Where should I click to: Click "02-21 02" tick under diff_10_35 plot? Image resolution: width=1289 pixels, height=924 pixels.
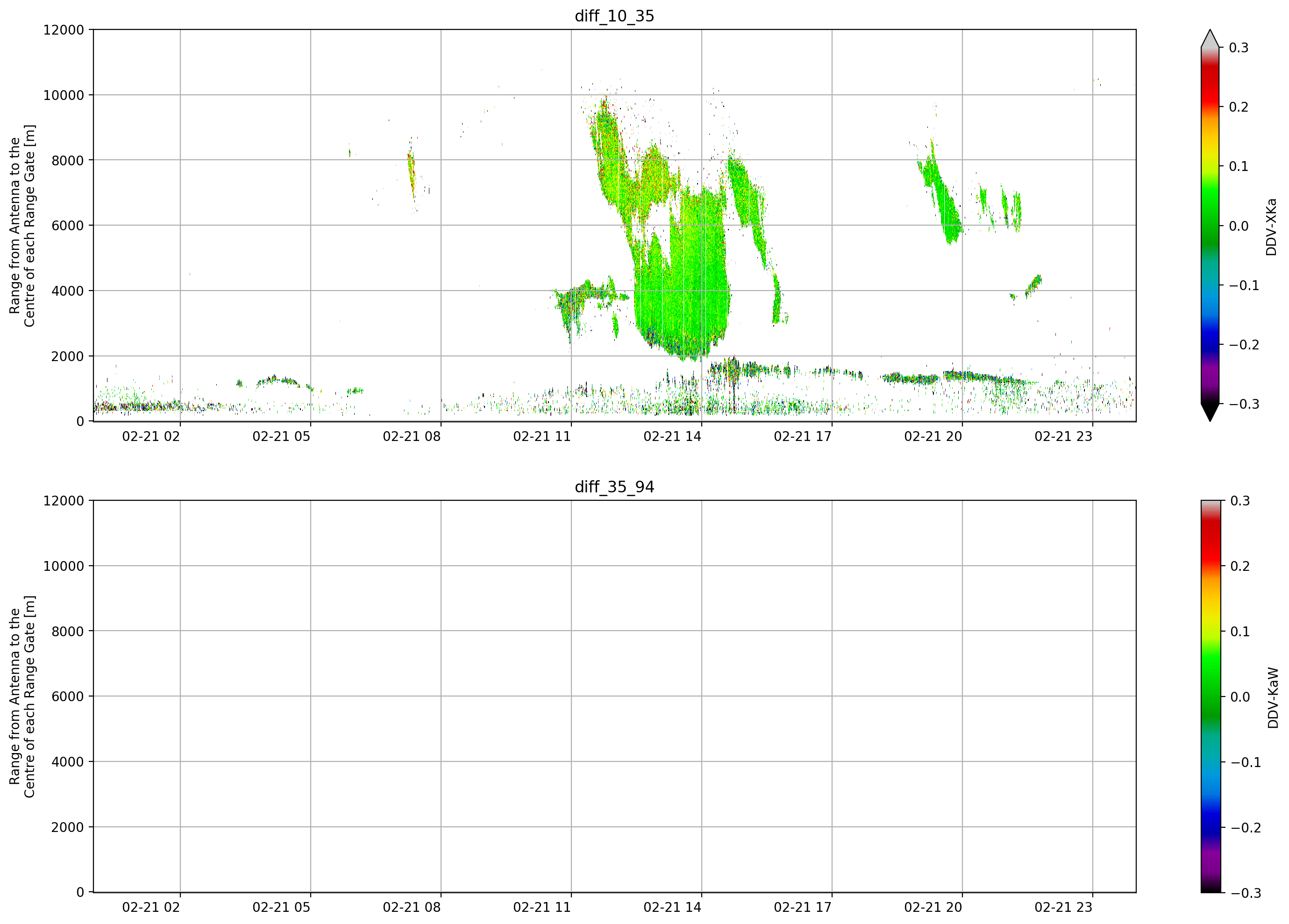click(x=151, y=436)
